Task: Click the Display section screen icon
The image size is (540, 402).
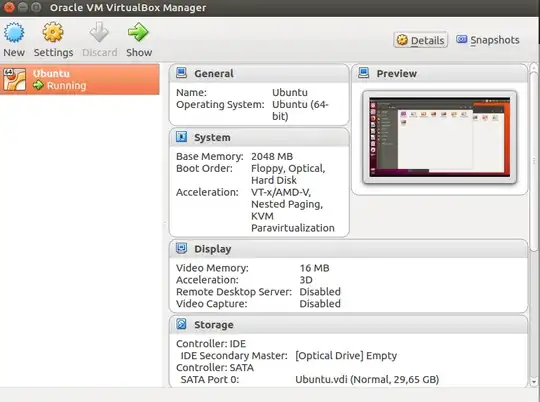Action: coord(181,248)
